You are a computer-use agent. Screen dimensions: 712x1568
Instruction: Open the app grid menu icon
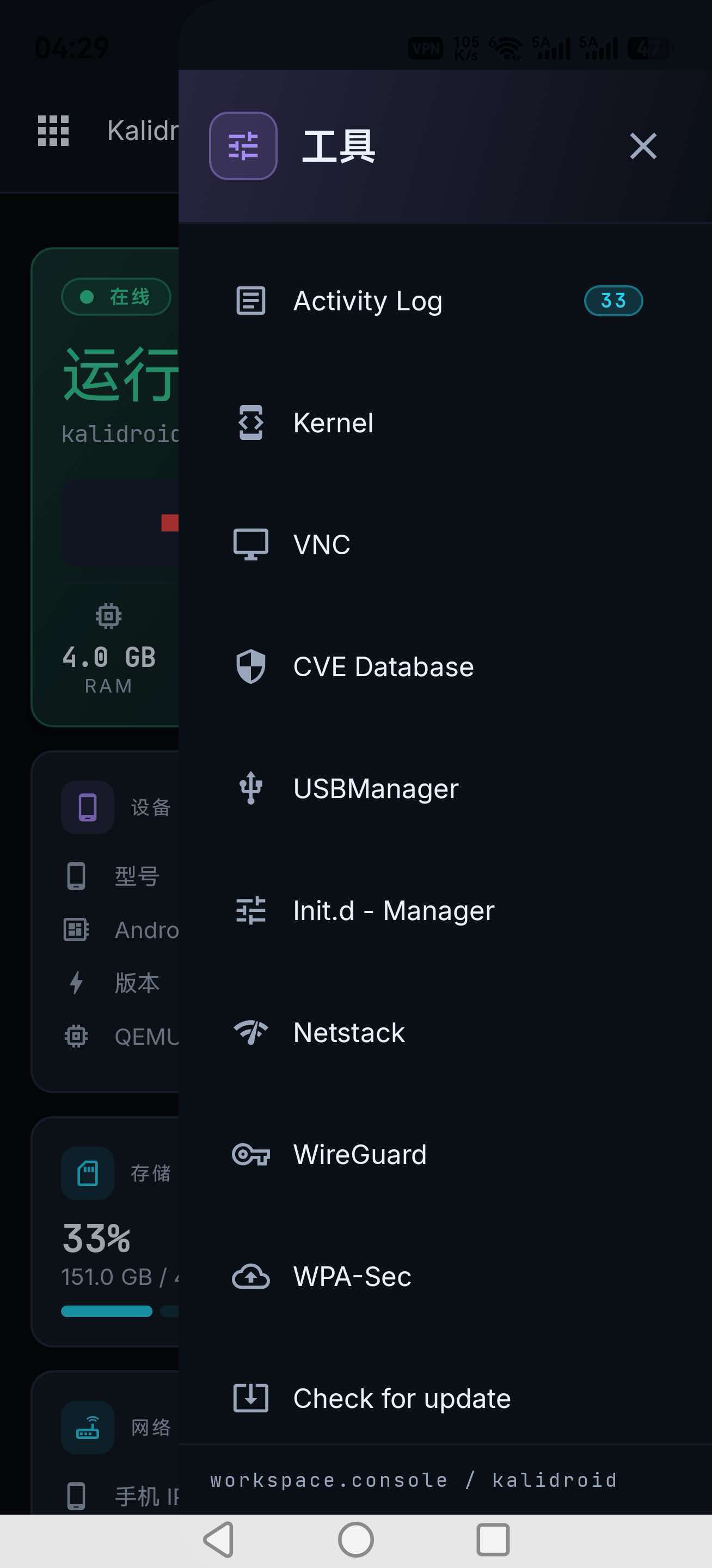(53, 130)
